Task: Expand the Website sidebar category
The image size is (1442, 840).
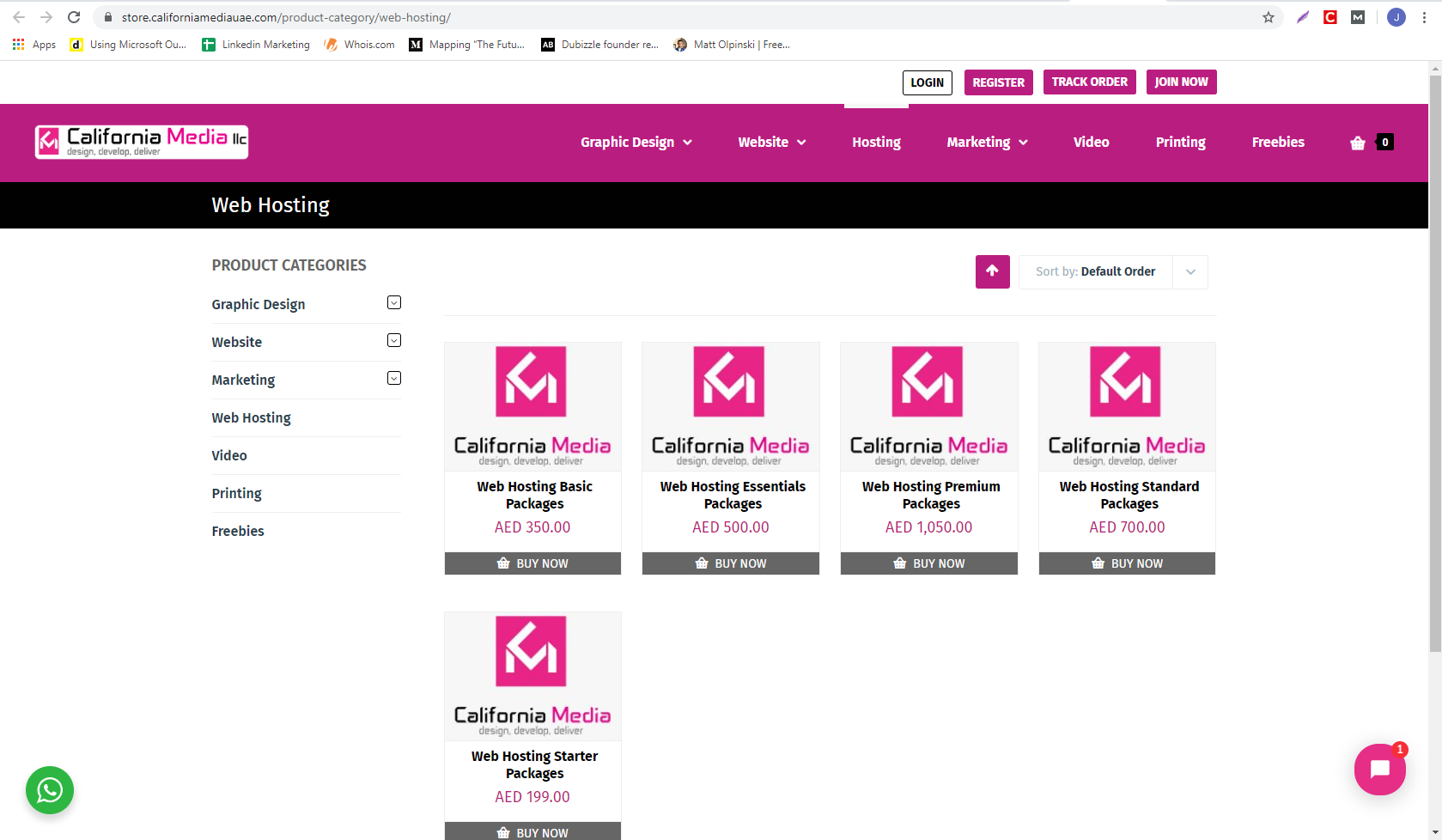Action: (394, 341)
